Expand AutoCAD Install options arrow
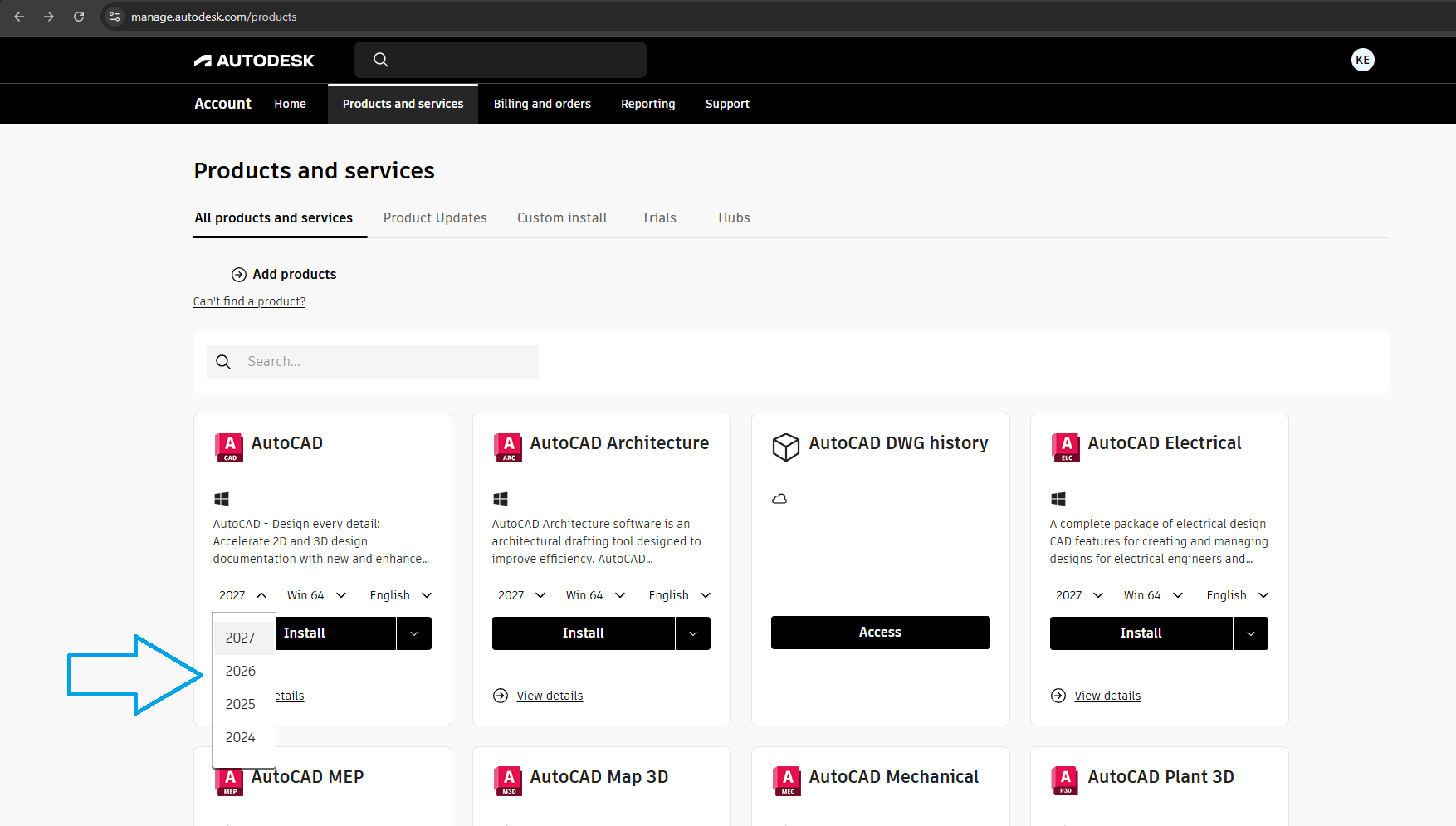This screenshot has width=1456, height=826. tap(414, 633)
